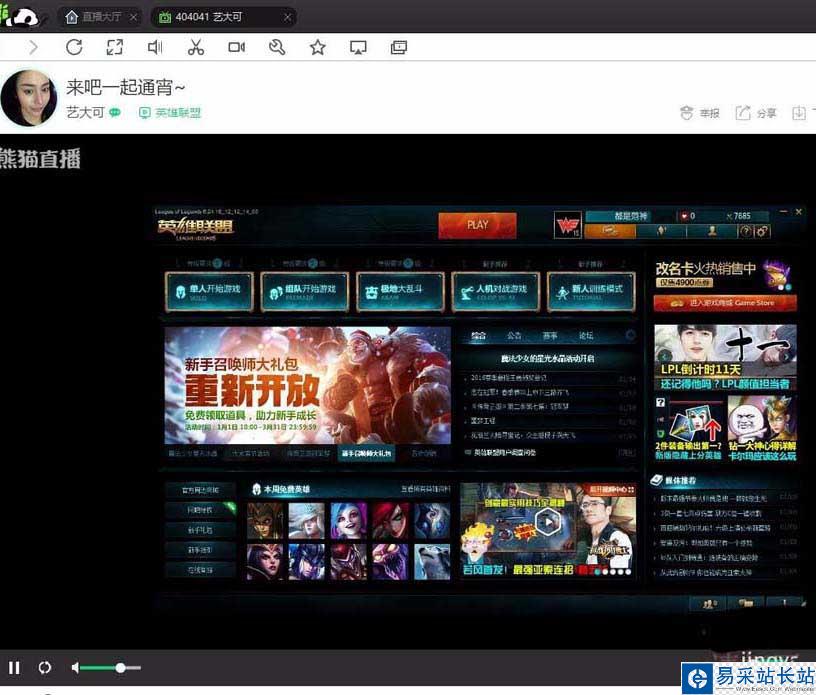Click the profile silhouette icon in the League header
Screen dimensions: 816x695
[x=712, y=231]
